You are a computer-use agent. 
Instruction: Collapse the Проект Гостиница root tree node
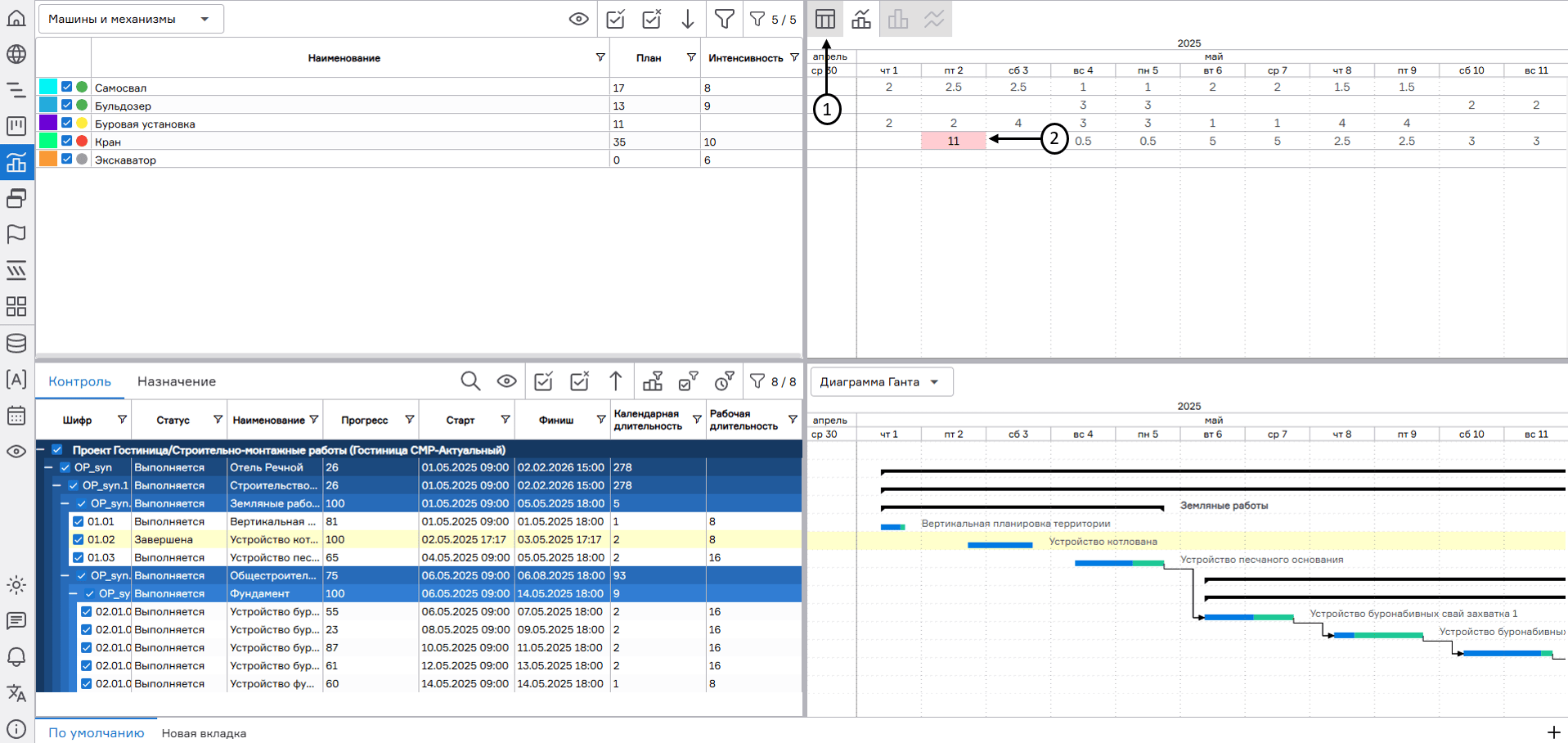tap(41, 449)
